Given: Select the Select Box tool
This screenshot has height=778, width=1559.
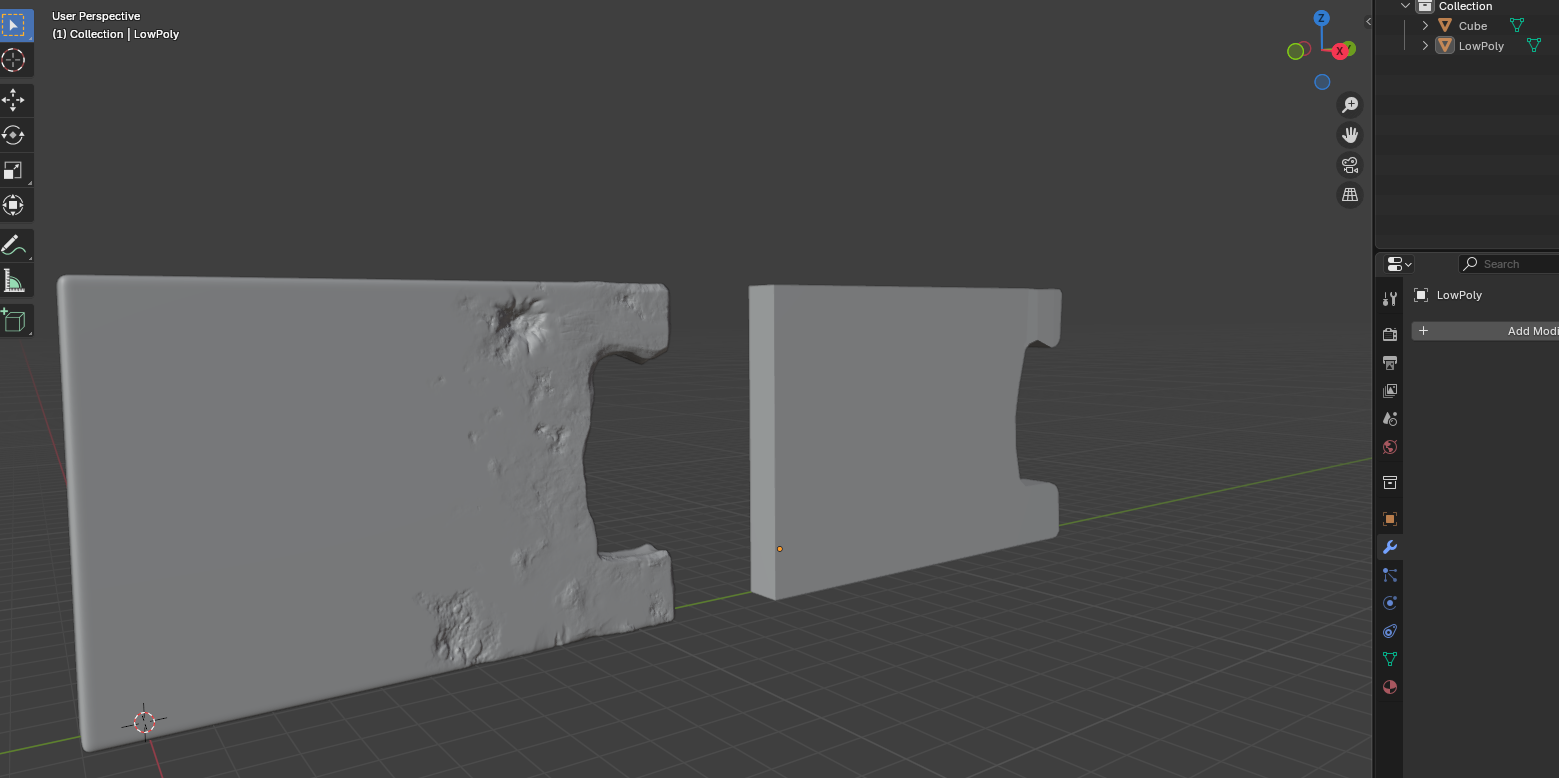Looking at the screenshot, I should [14, 25].
